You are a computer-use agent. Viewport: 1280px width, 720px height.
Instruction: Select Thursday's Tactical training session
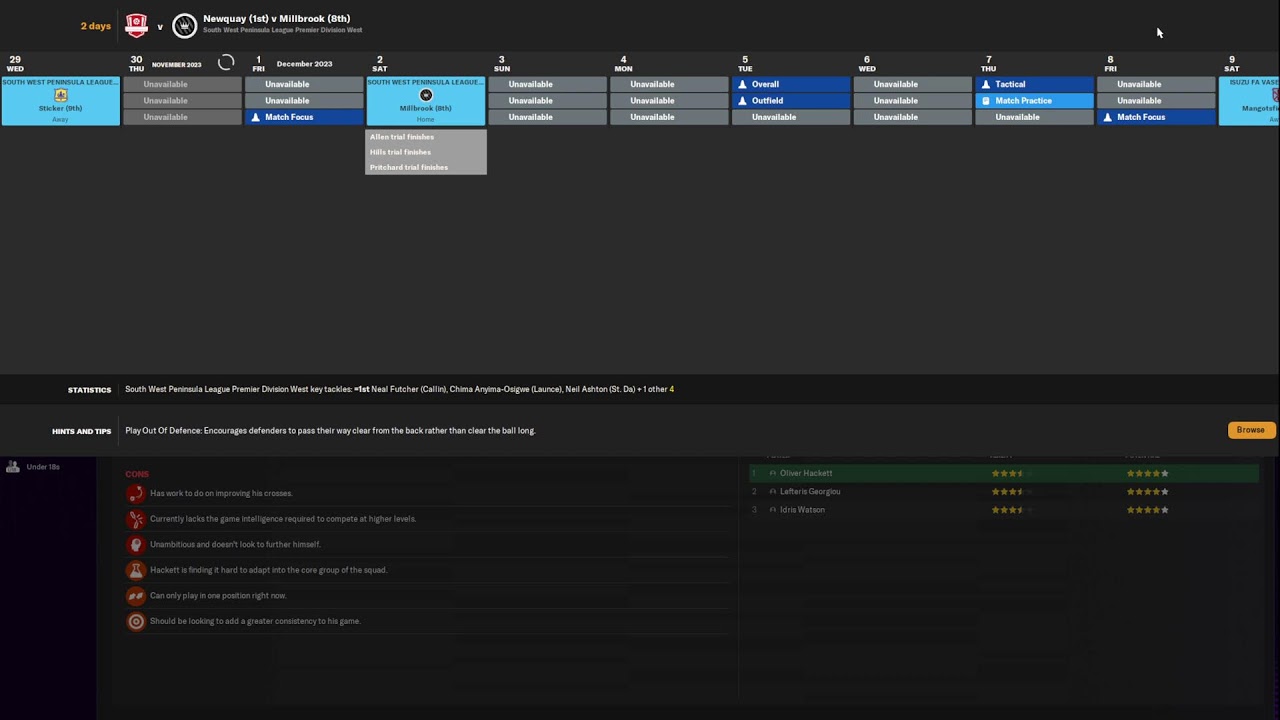pyautogui.click(x=1034, y=84)
